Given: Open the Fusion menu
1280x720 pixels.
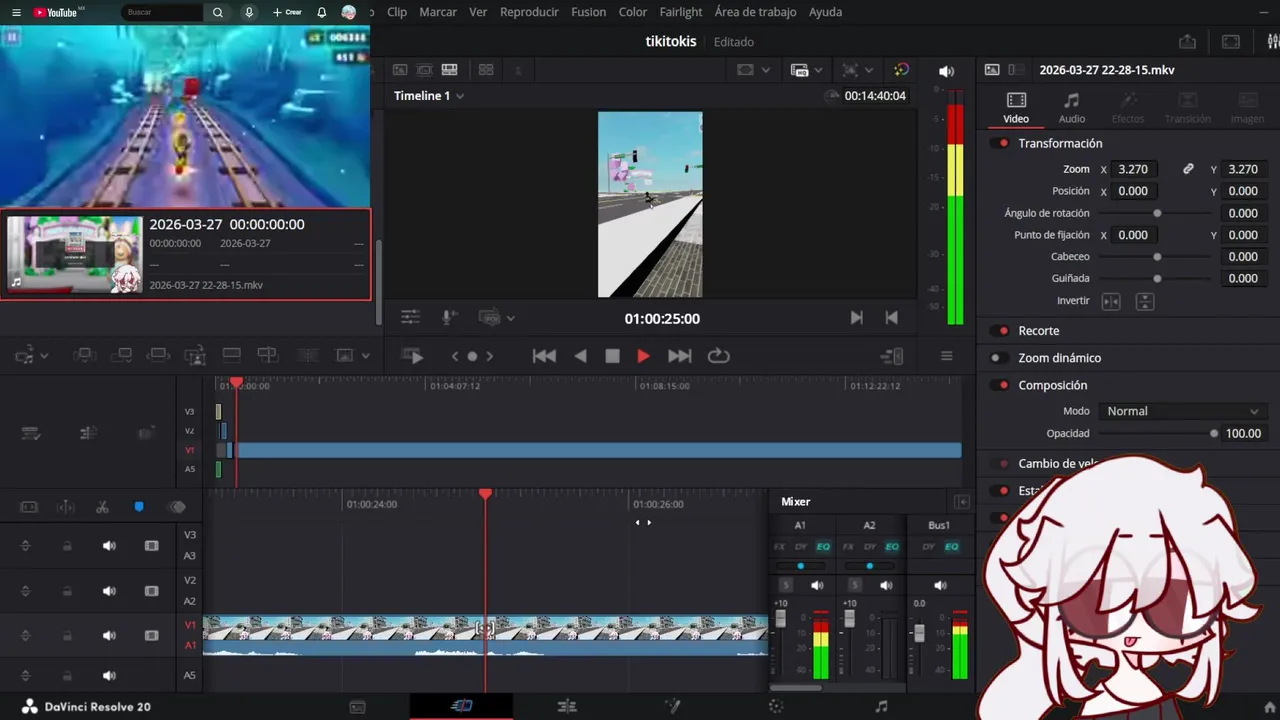Looking at the screenshot, I should [588, 12].
